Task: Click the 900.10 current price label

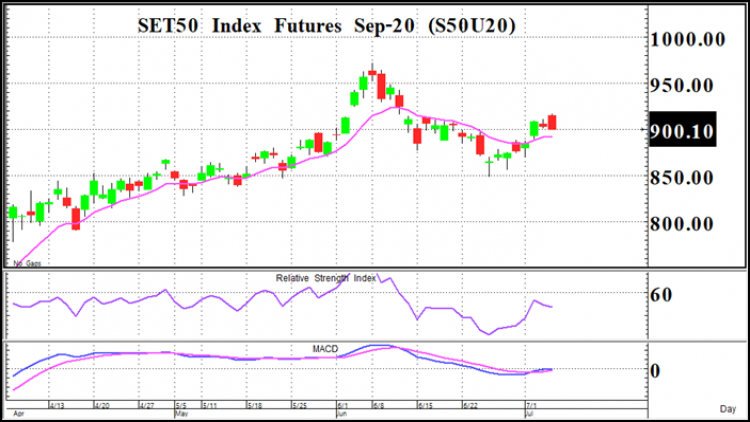Action: point(683,130)
